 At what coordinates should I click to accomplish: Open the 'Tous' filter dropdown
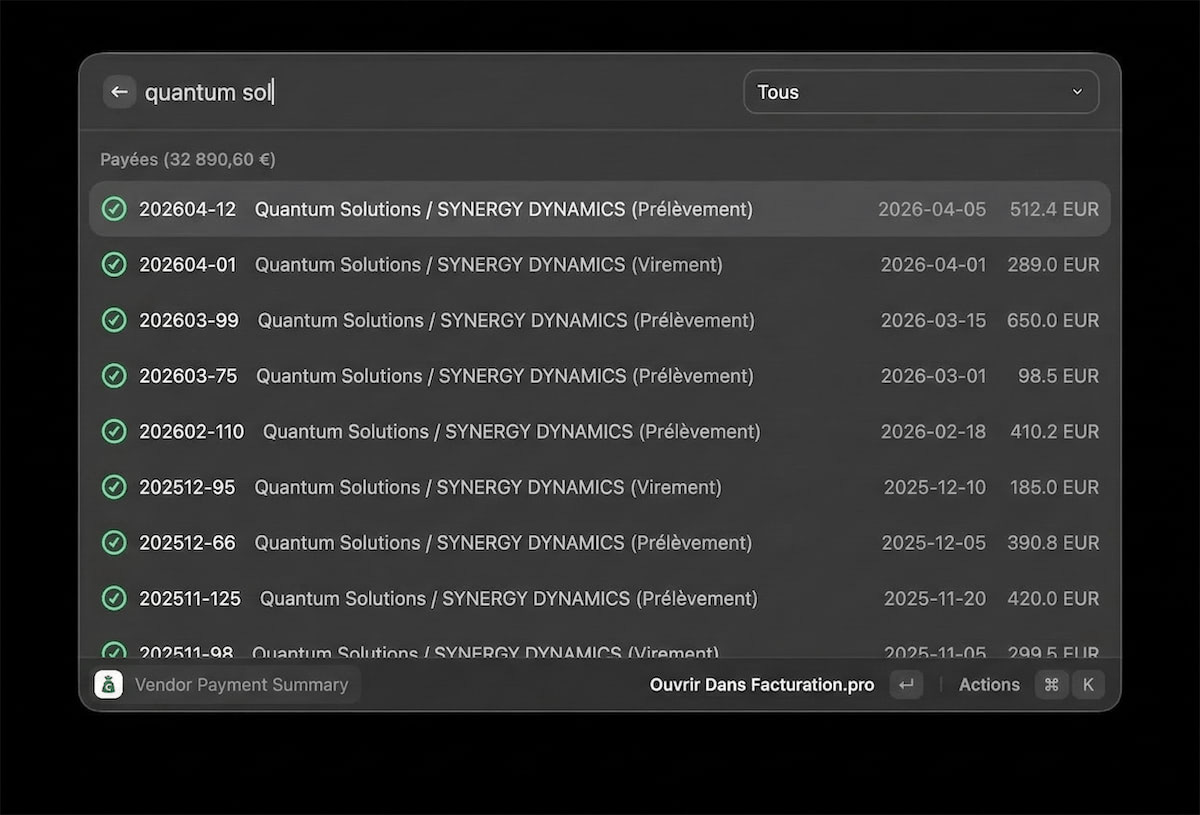tap(921, 92)
